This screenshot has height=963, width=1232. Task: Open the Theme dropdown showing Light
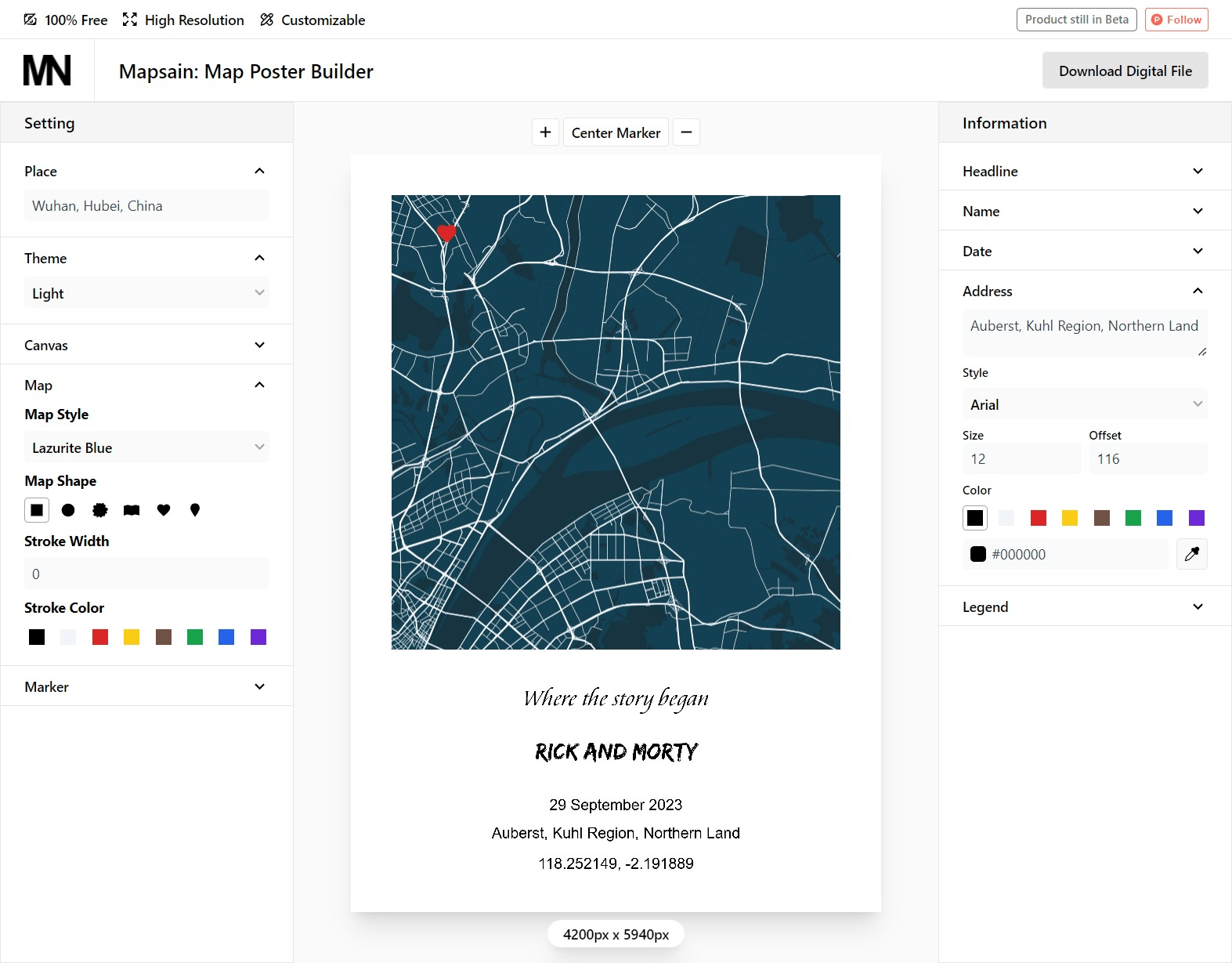pos(146,293)
